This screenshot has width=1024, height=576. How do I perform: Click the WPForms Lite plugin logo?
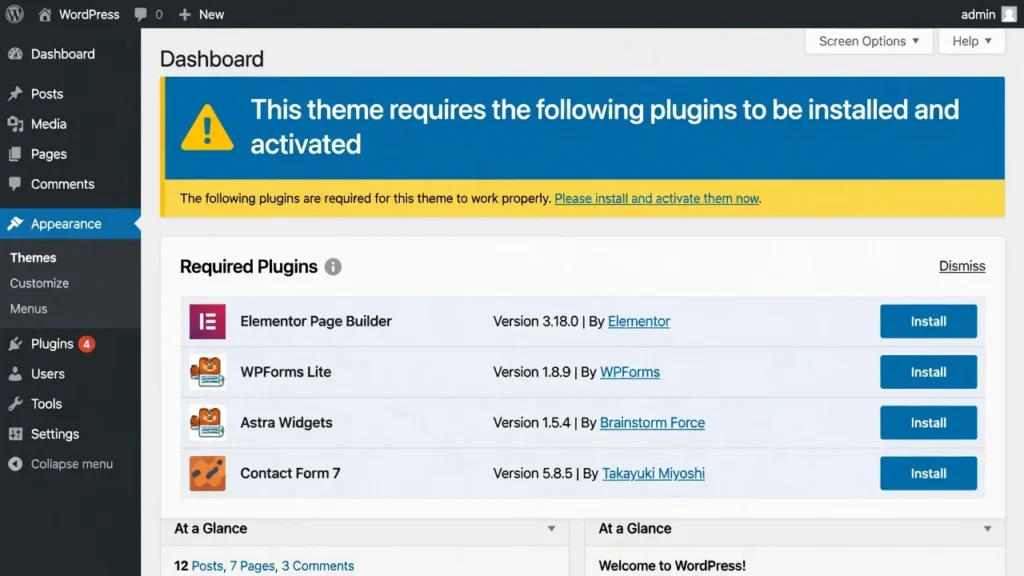click(x=208, y=372)
